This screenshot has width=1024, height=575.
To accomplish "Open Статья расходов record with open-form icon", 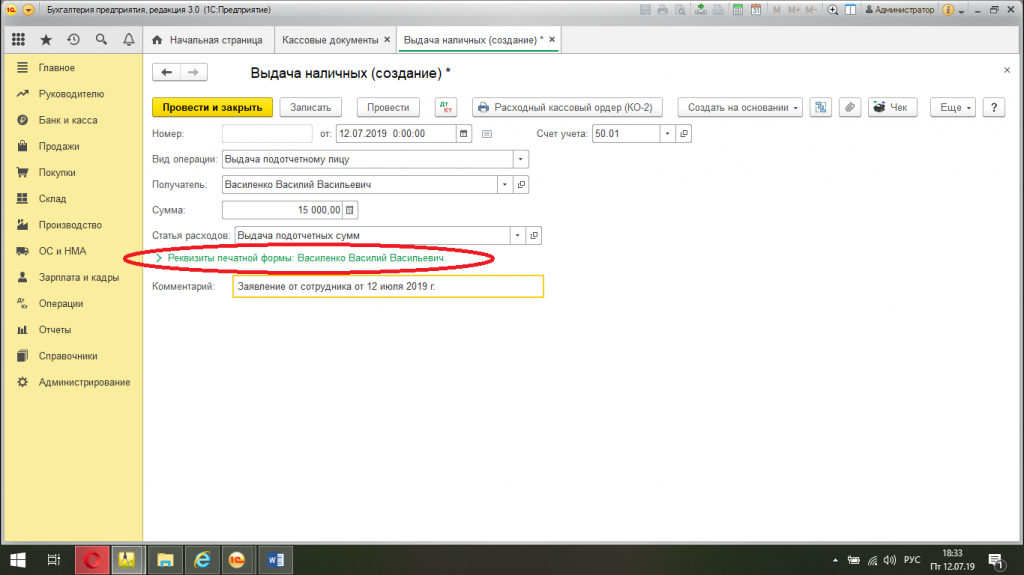I will pyautogui.click(x=534, y=235).
